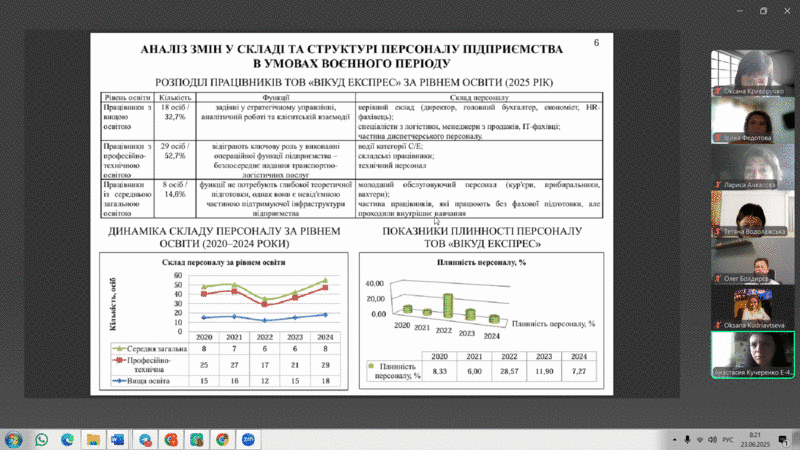Select Анастасія Кучеренко highlighted video tile
The image size is (800, 450).
click(x=753, y=355)
